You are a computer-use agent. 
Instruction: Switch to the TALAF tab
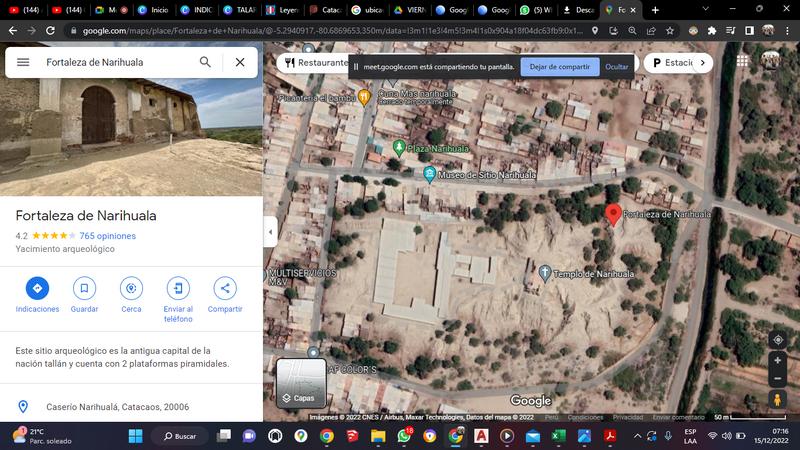240,10
